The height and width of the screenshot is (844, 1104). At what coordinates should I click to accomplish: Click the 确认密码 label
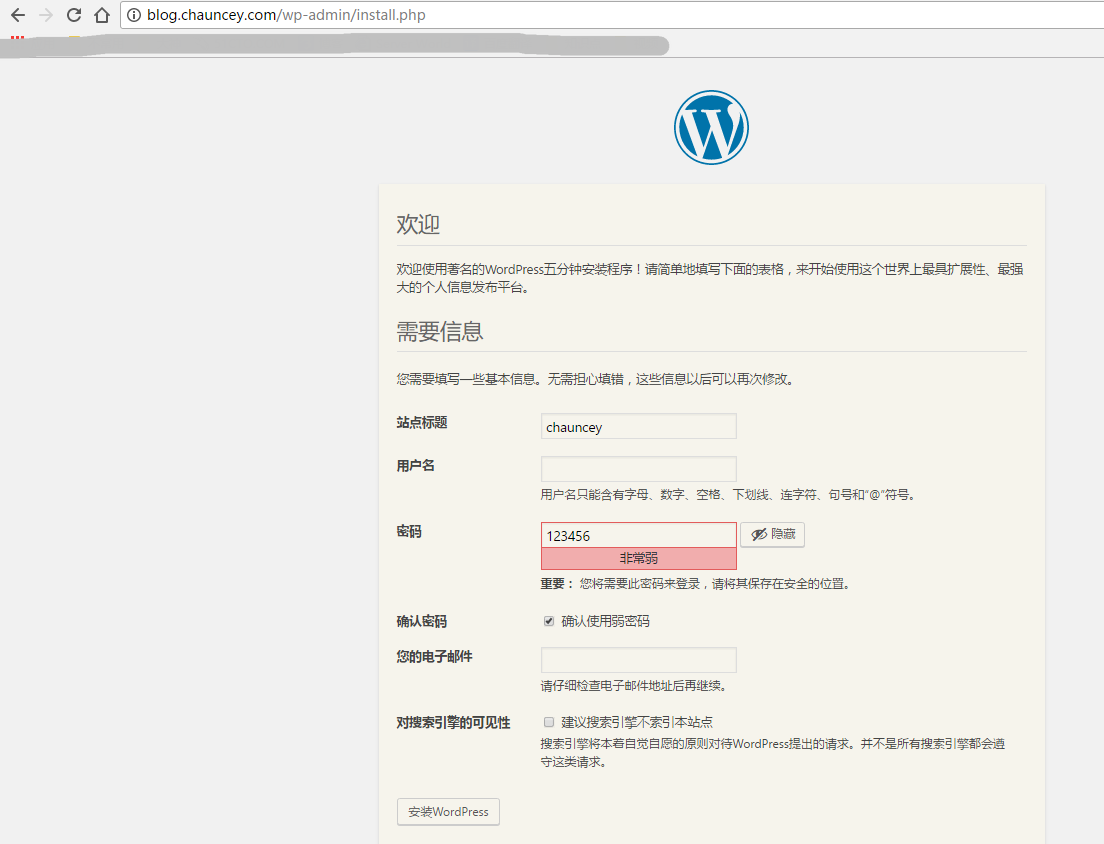[x=422, y=621]
